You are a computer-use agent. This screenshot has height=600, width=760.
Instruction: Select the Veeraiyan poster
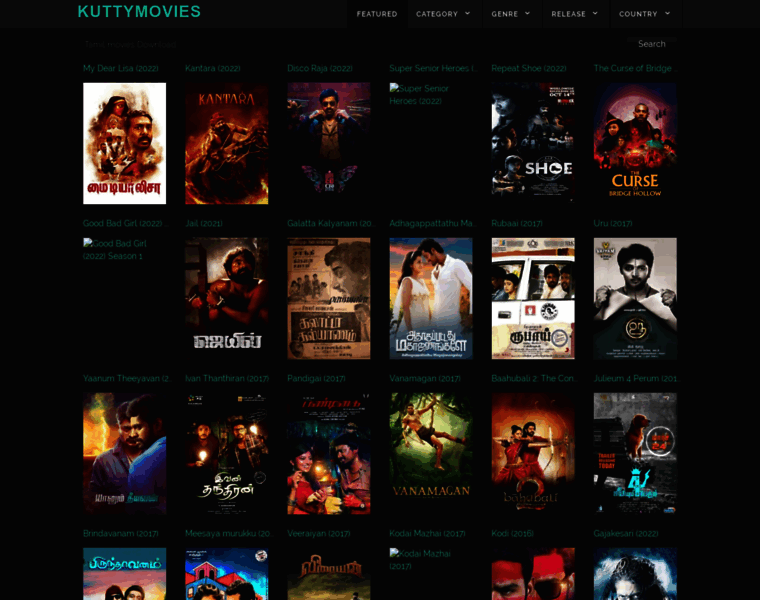[x=329, y=574]
